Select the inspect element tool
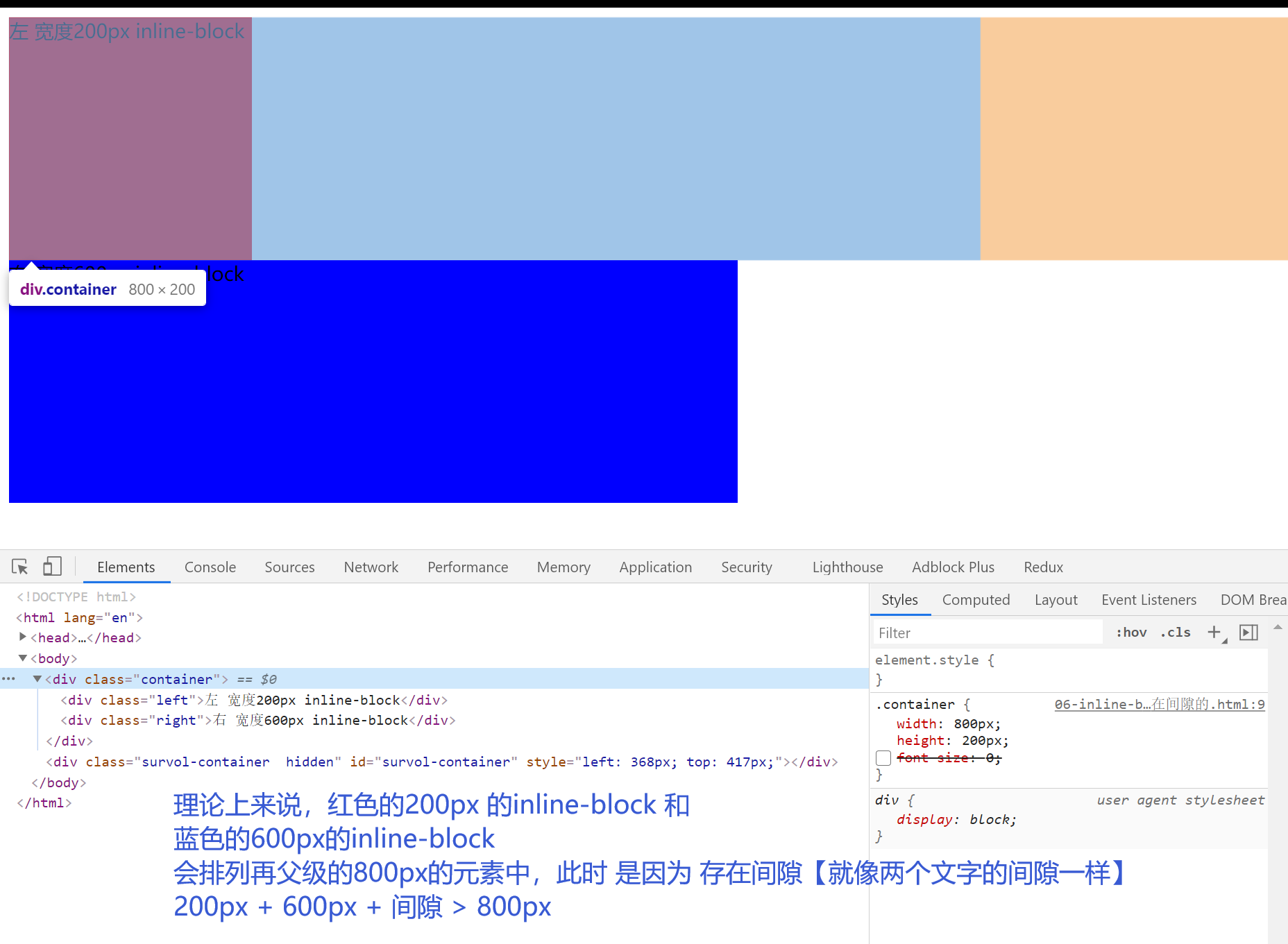The height and width of the screenshot is (944, 1288). point(19,567)
